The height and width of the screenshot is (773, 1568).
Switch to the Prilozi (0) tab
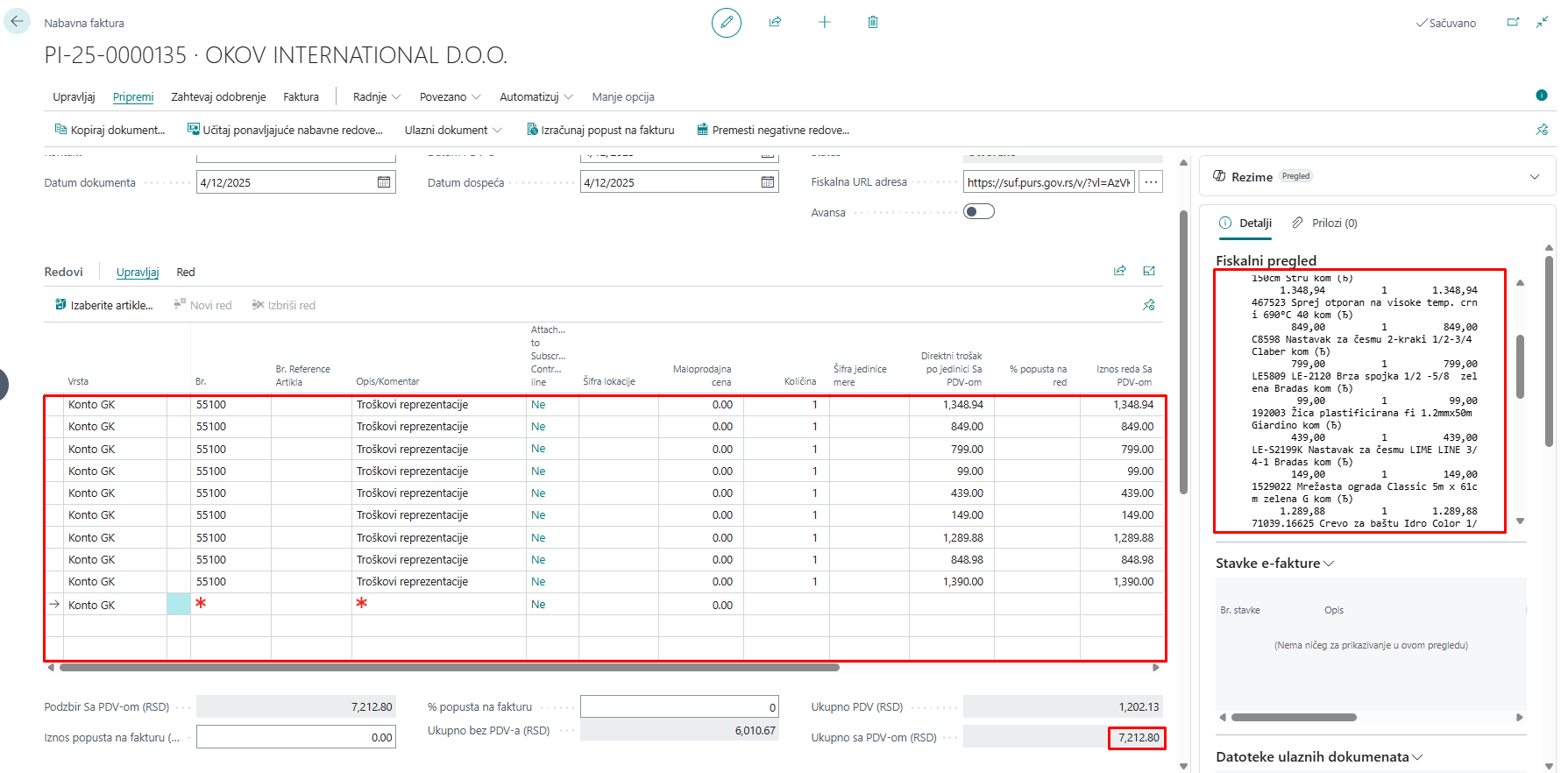pos(1325,223)
